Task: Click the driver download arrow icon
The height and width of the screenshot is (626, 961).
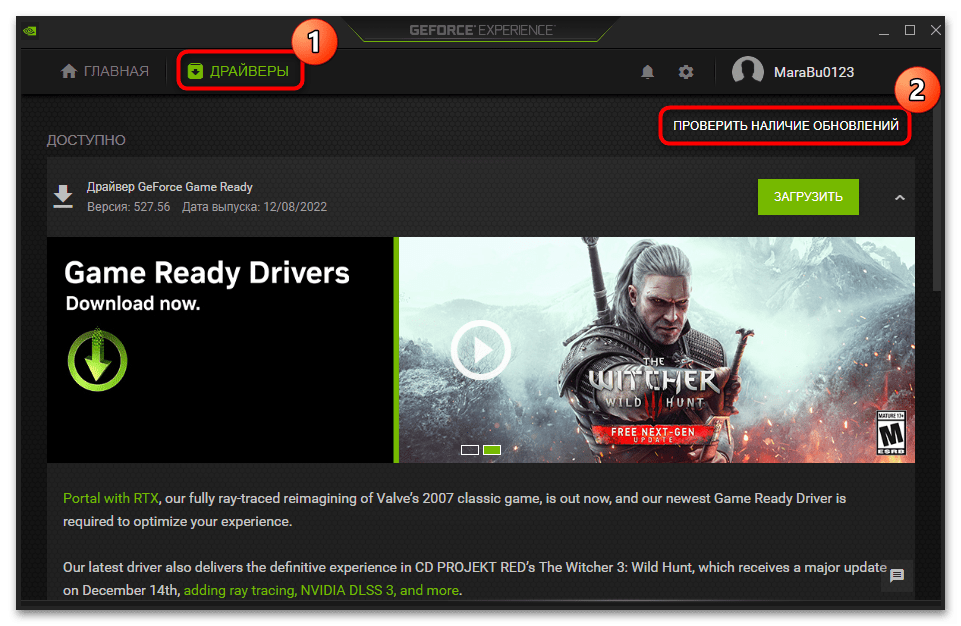Action: click(x=63, y=196)
